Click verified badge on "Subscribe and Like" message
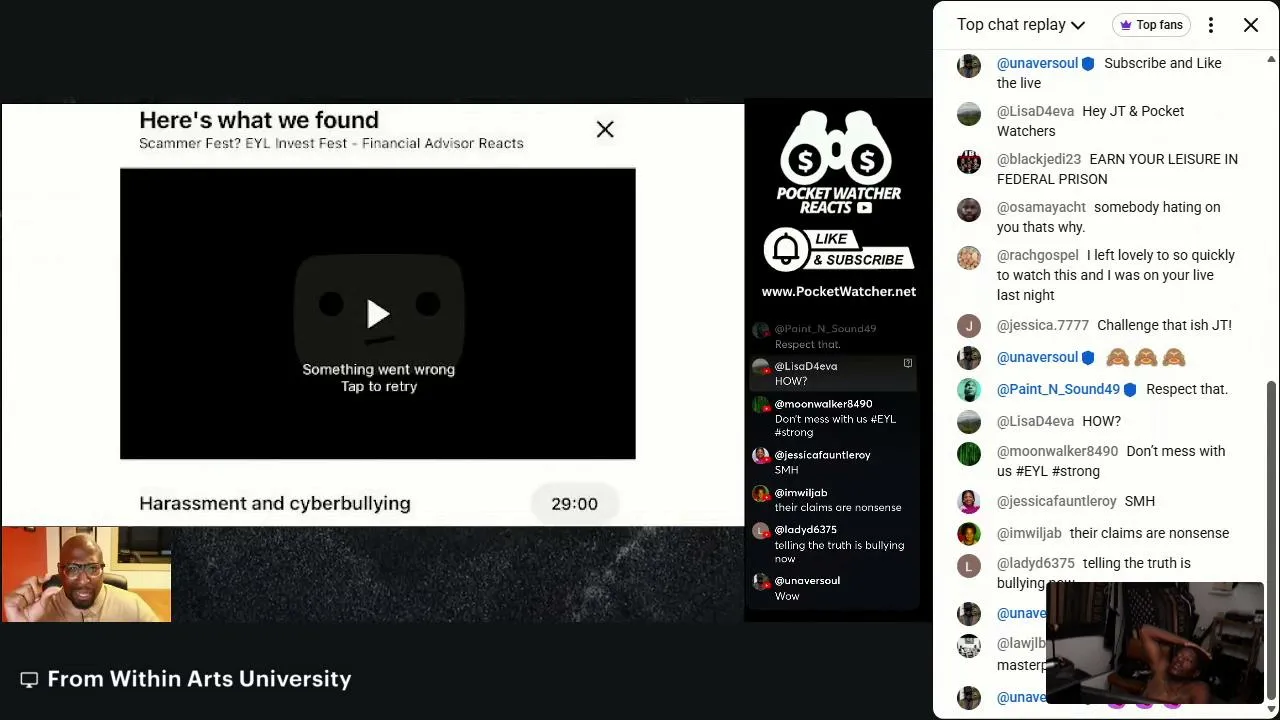The width and height of the screenshot is (1280, 720). click(1088, 63)
